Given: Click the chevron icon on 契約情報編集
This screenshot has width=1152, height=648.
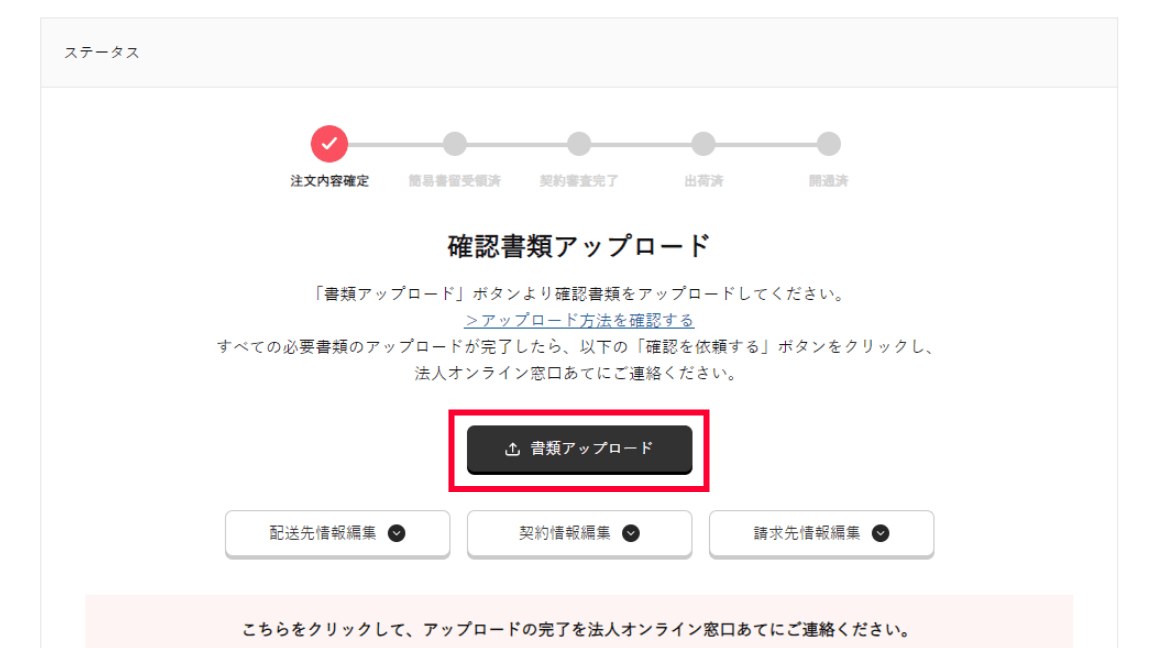Looking at the screenshot, I should click(x=631, y=533).
